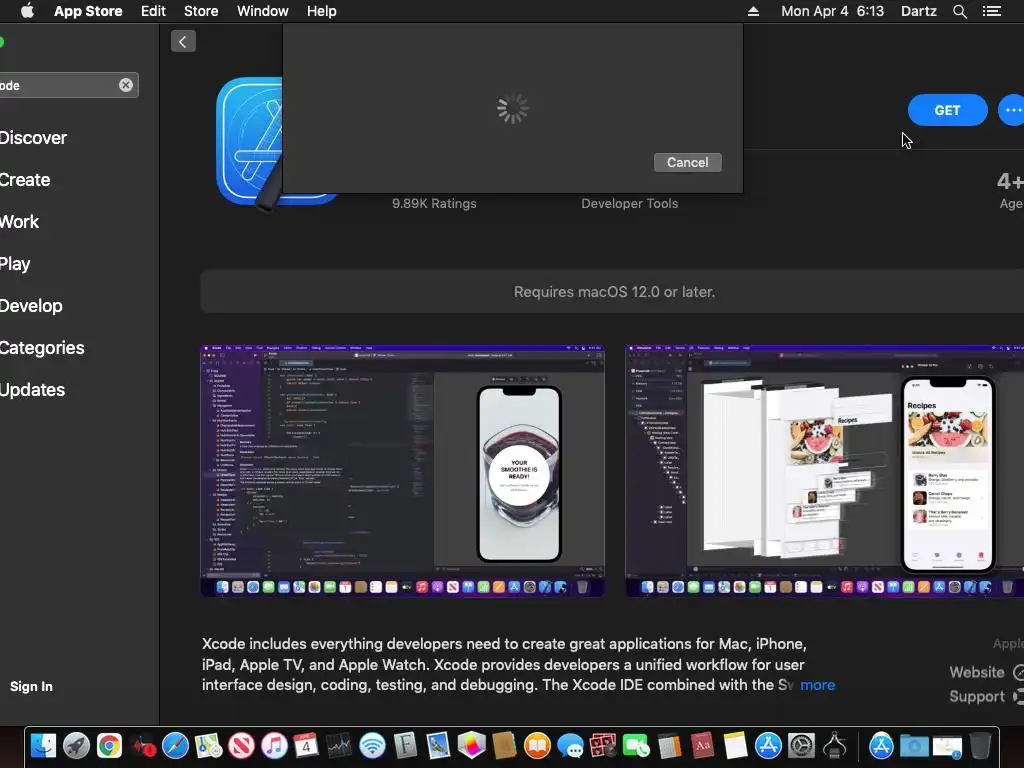Viewport: 1024px width, 768px height.
Task: Go to Work in the sidebar
Action: click(20, 221)
